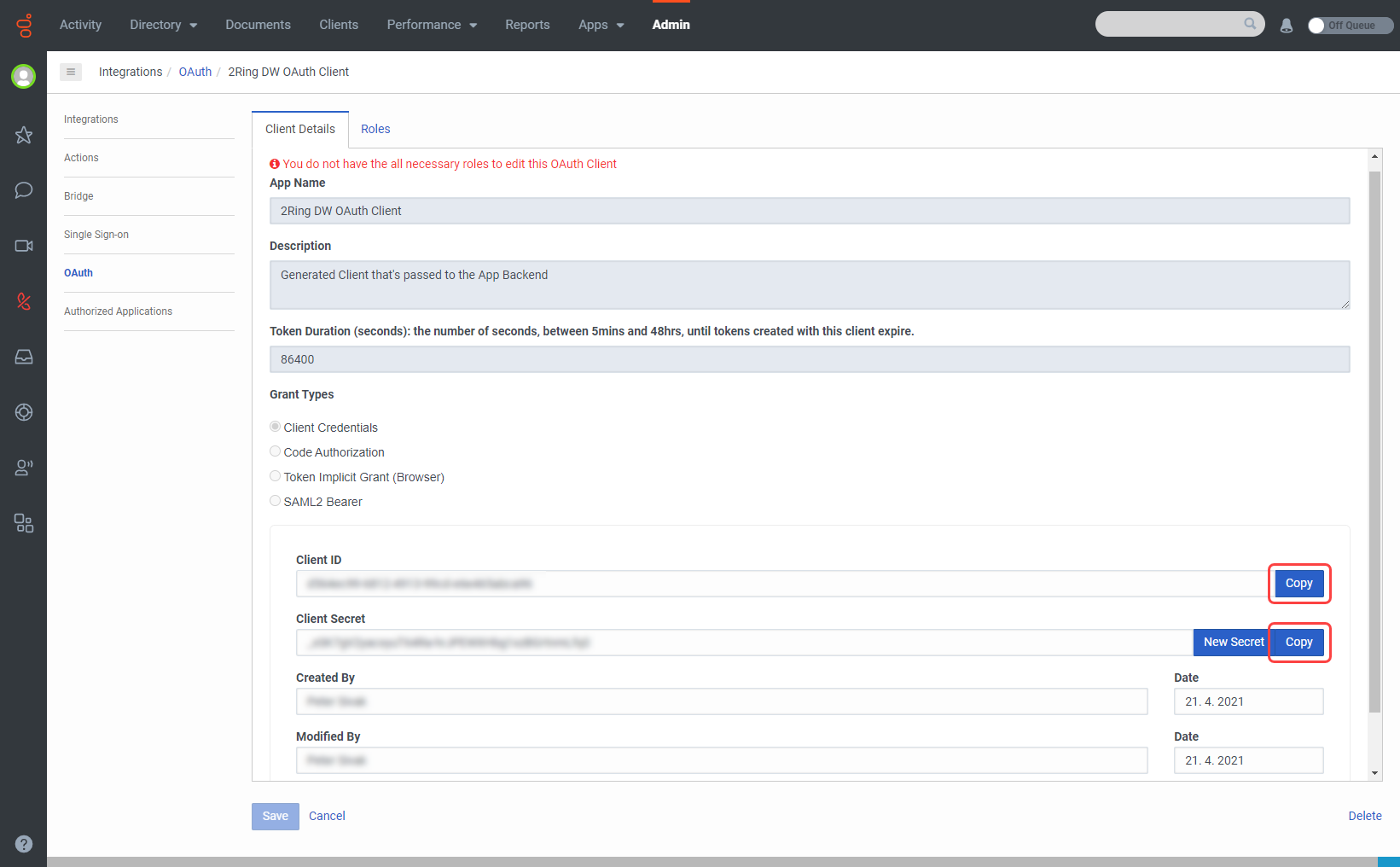Open the video camera icon in sidebar
The width and height of the screenshot is (1400, 867).
24,246
